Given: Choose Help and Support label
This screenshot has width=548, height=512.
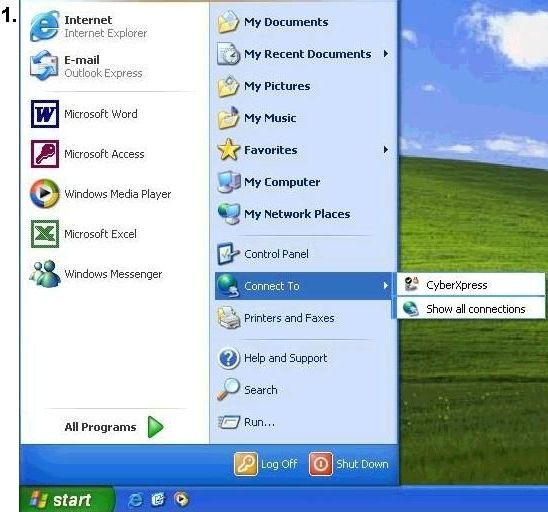Looking at the screenshot, I should tap(286, 358).
